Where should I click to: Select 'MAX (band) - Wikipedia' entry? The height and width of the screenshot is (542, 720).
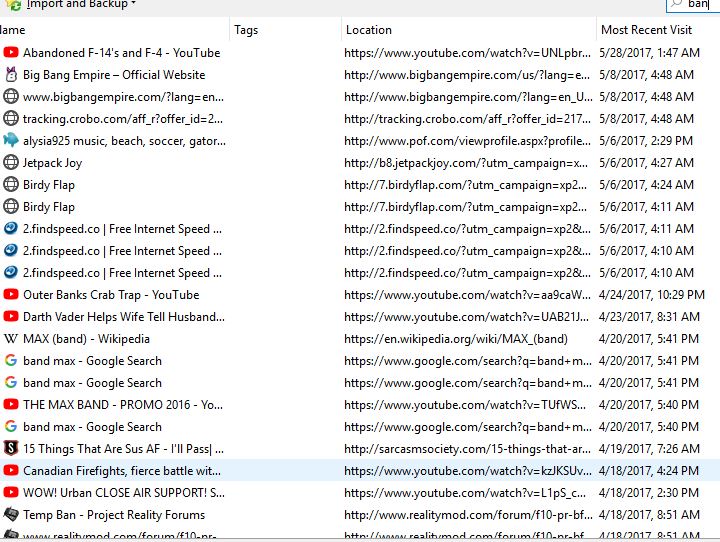[86, 339]
